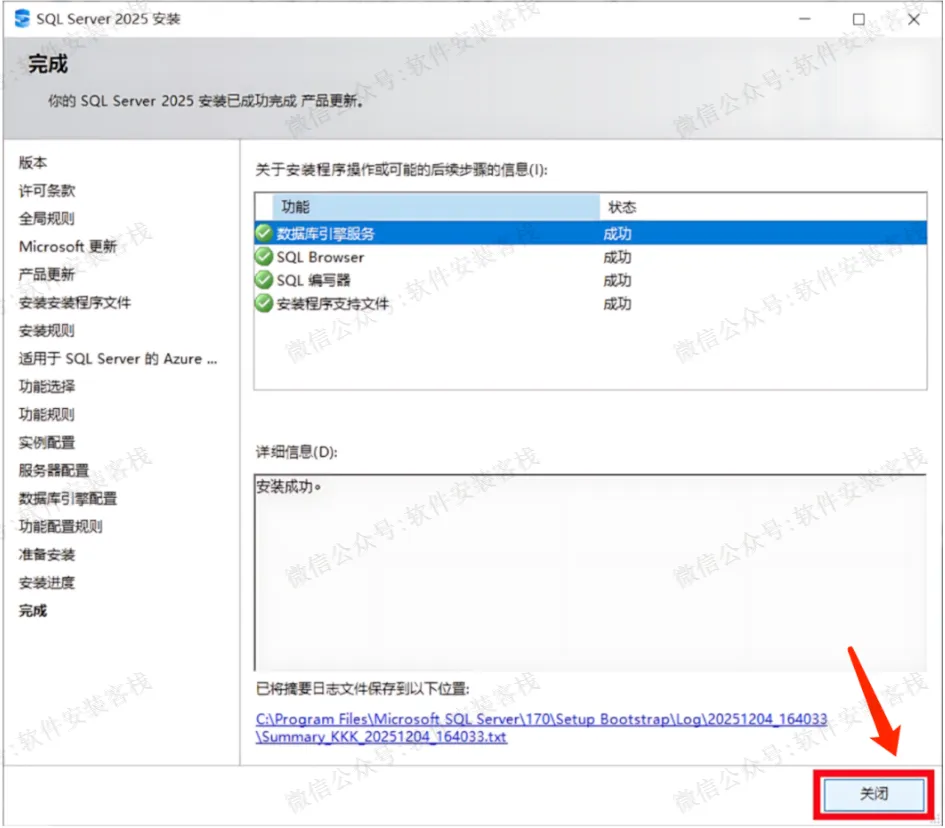Select the 准备安装 step in sidebar

pyautogui.click(x=46, y=554)
